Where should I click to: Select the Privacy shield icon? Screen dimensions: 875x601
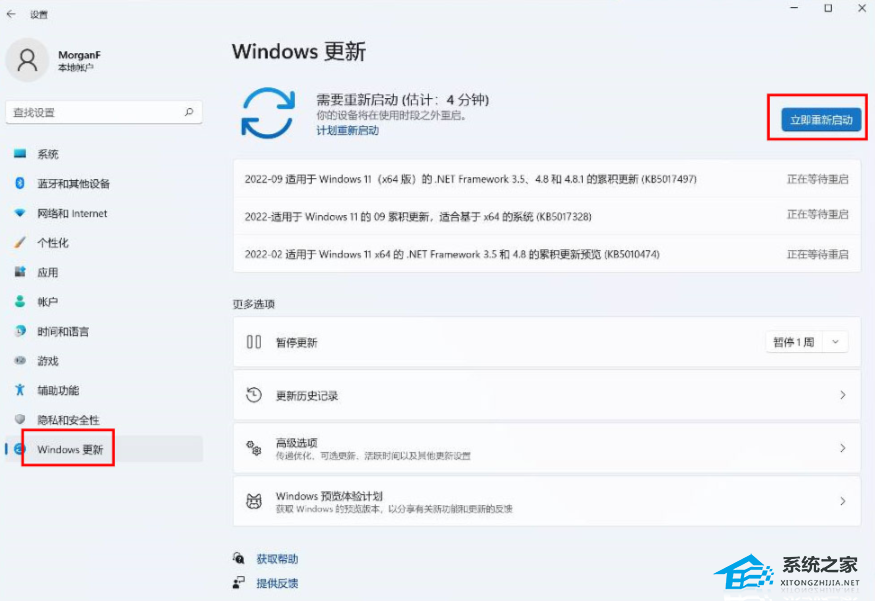pos(20,419)
